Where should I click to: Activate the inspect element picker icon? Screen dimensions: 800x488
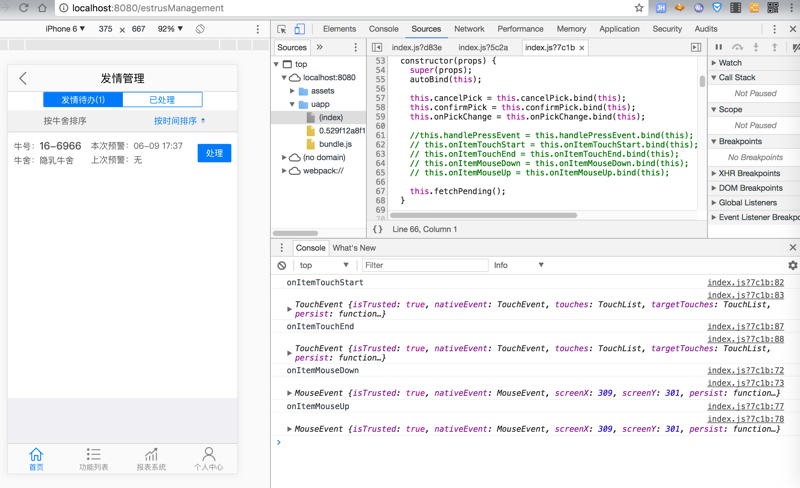282,29
